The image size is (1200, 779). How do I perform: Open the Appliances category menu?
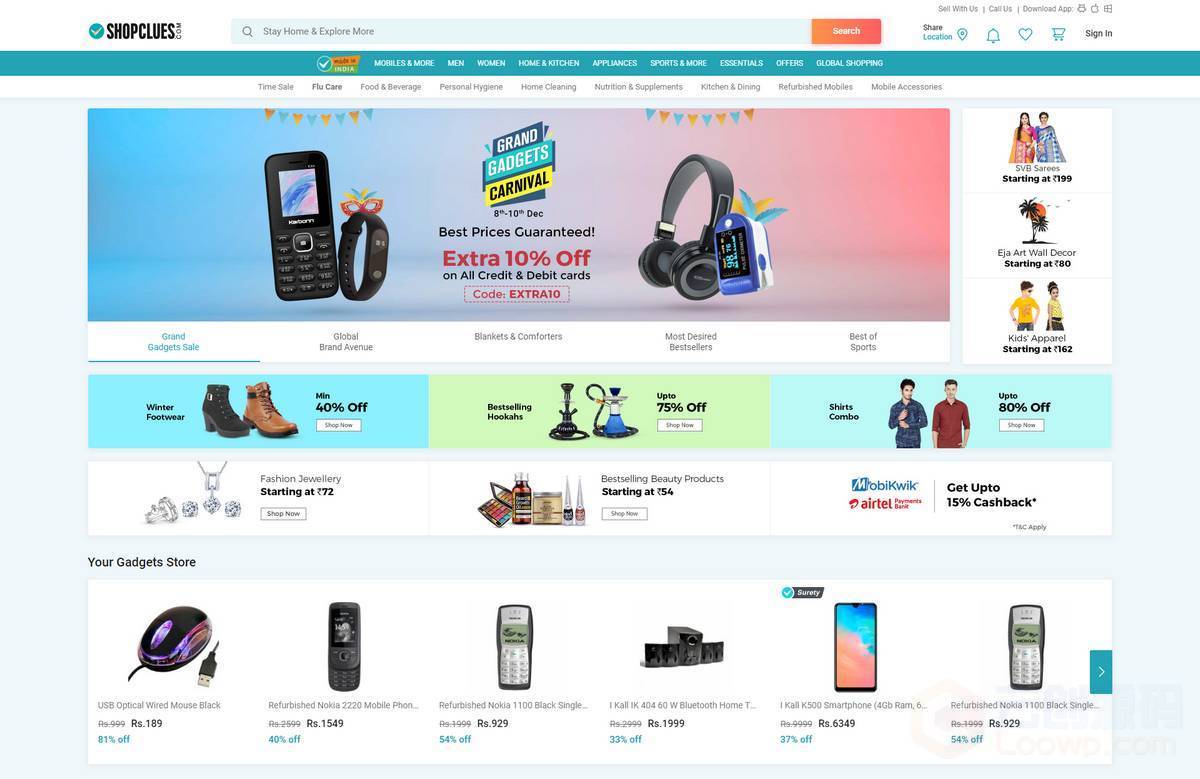pos(615,63)
